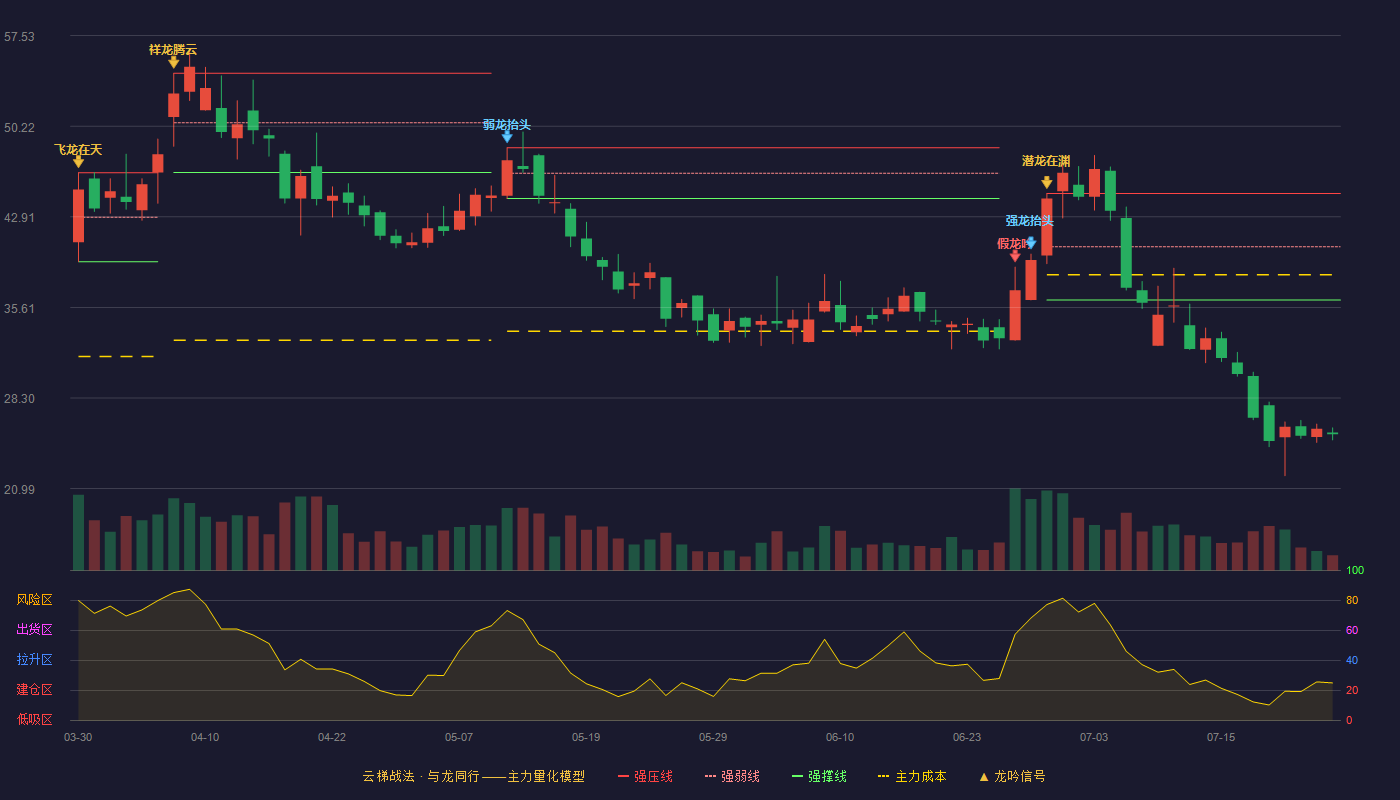Screen dimensions: 1400x800
Task: Click the chart title 云梯战法 · 与龙同行
Action: (420, 776)
